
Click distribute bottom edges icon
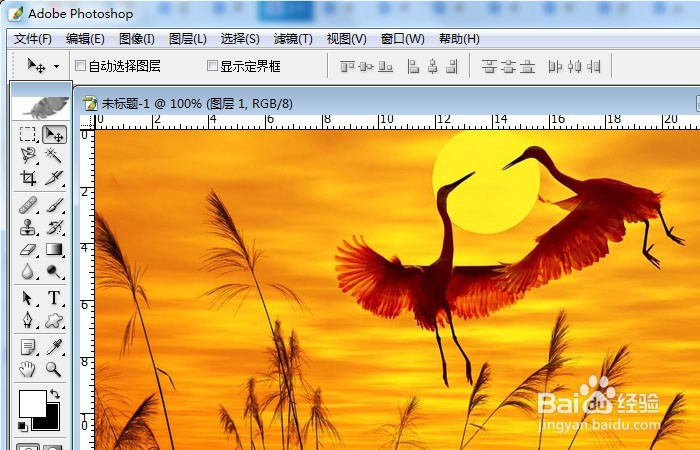click(527, 67)
